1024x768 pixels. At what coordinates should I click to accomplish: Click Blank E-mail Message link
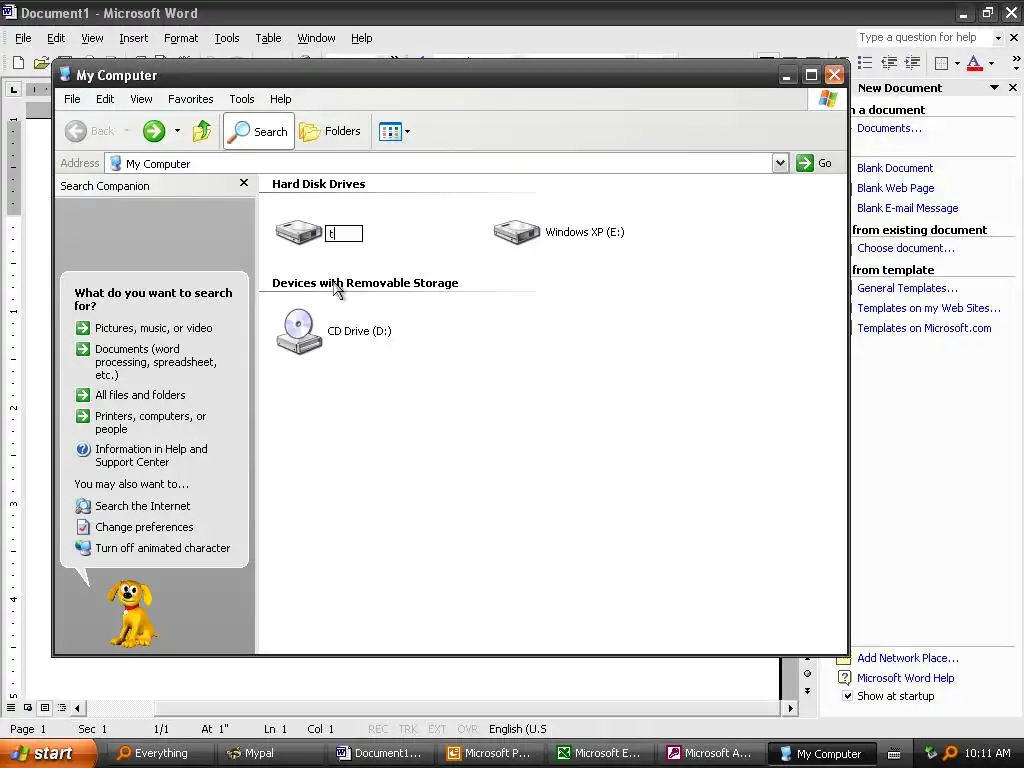pos(907,208)
